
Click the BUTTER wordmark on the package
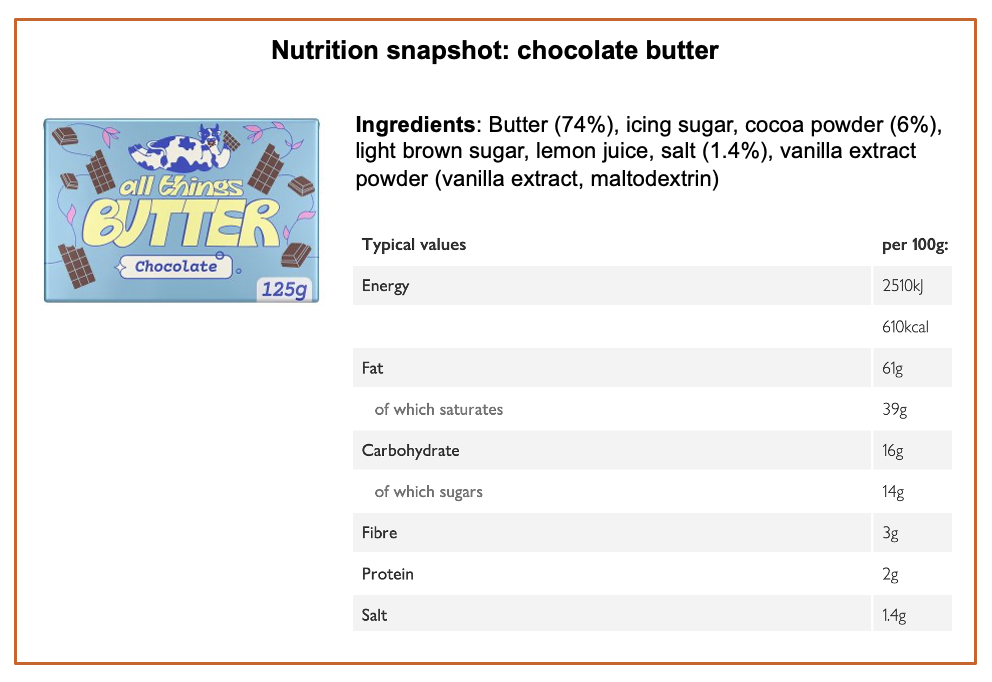[181, 223]
